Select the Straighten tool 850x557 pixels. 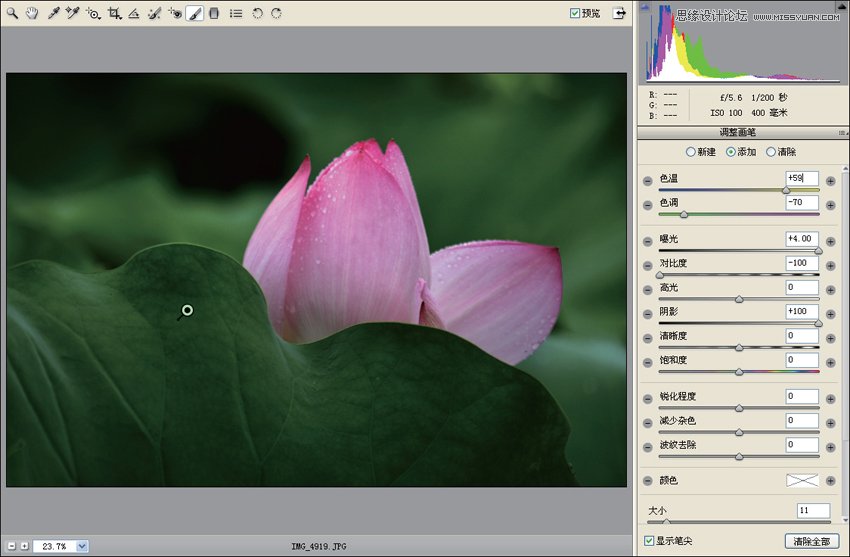click(133, 13)
